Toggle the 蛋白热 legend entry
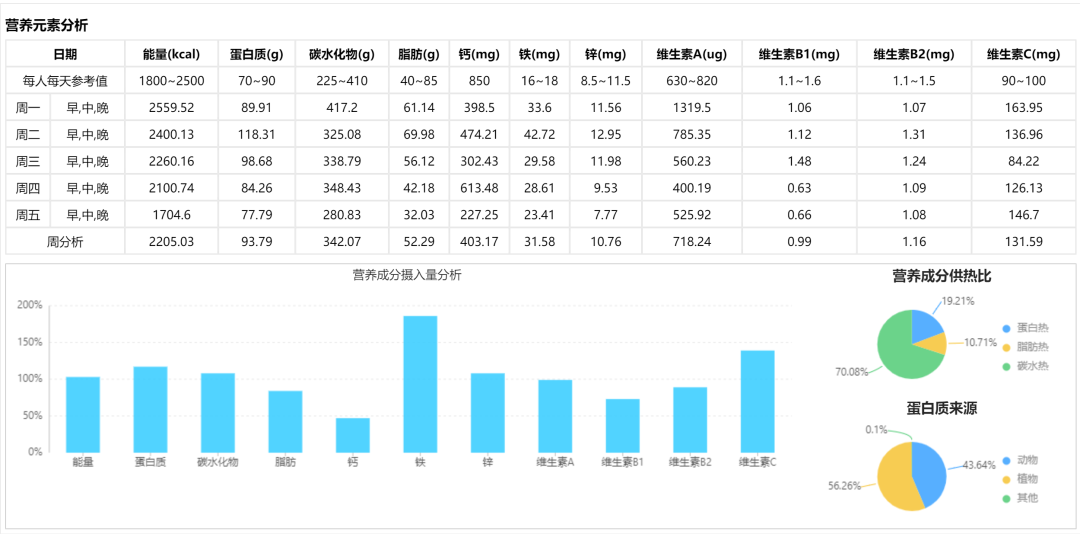Screen dimensions: 1080x534 pyautogui.click(x=1026, y=329)
